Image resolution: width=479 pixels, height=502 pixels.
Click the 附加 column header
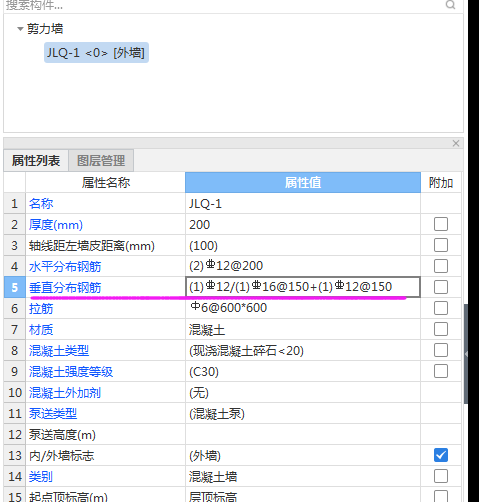[x=441, y=183]
